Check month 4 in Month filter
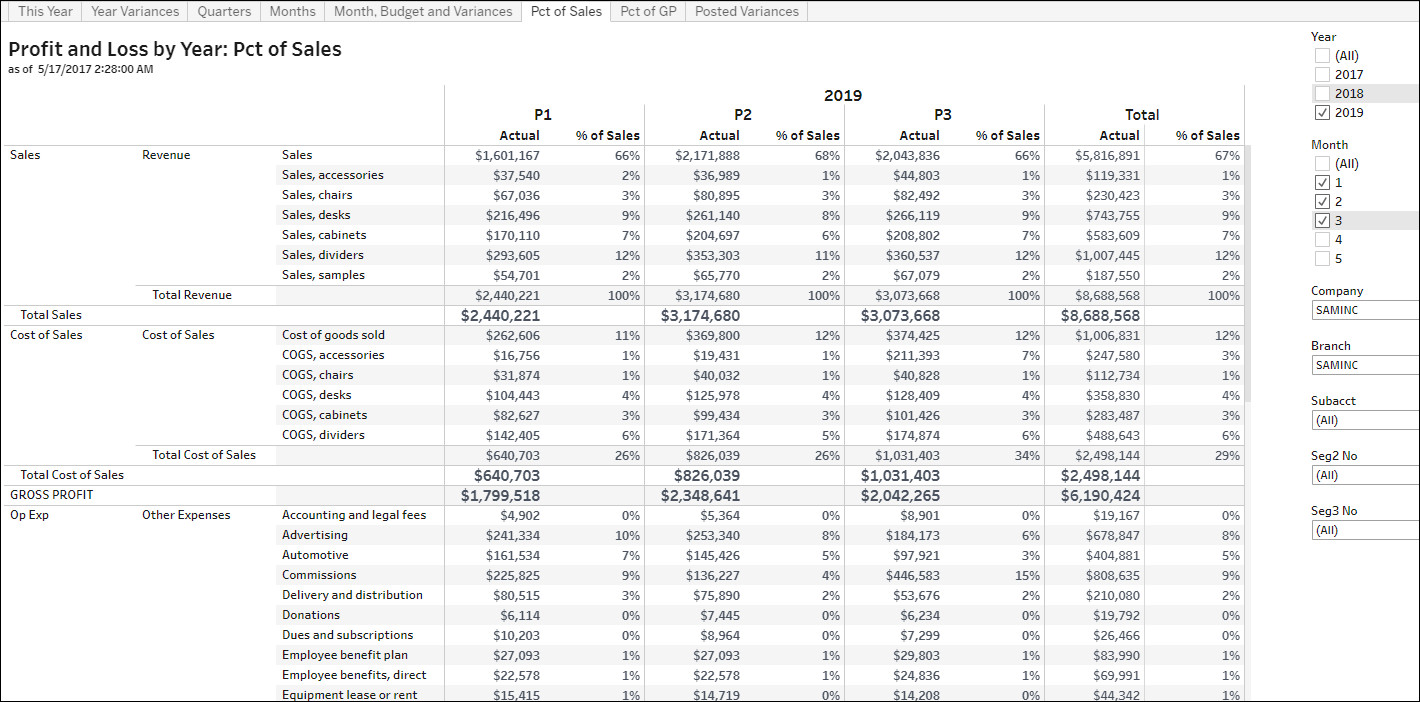 [x=1322, y=240]
